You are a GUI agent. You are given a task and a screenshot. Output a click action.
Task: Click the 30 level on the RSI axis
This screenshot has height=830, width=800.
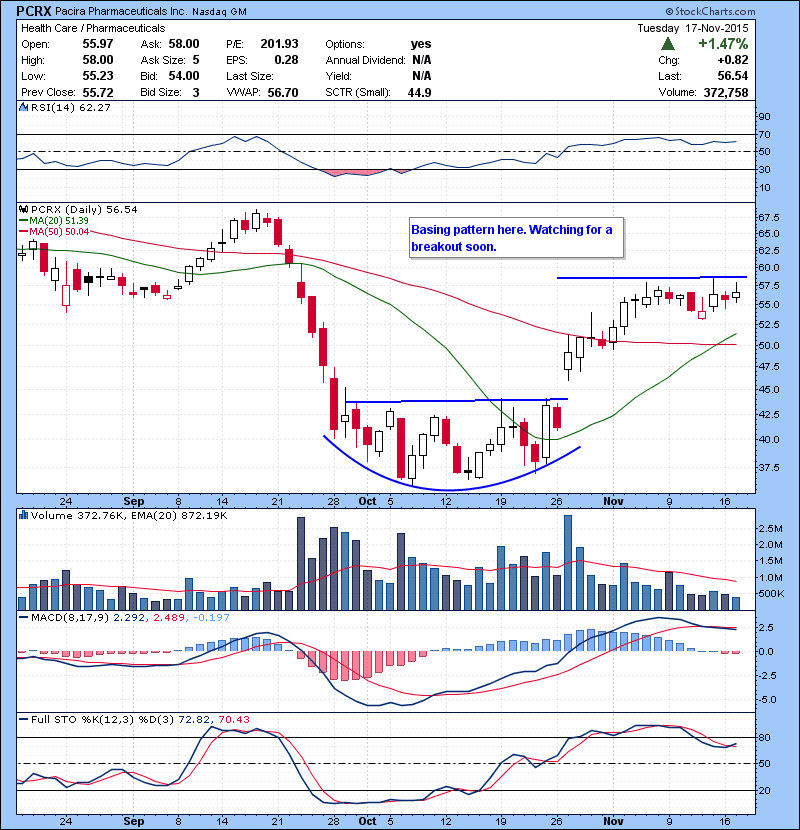tap(765, 170)
